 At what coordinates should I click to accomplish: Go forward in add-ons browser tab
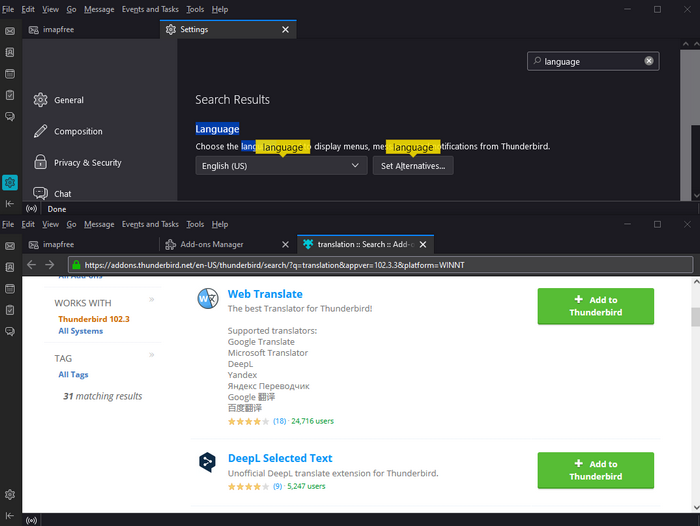[x=50, y=265]
